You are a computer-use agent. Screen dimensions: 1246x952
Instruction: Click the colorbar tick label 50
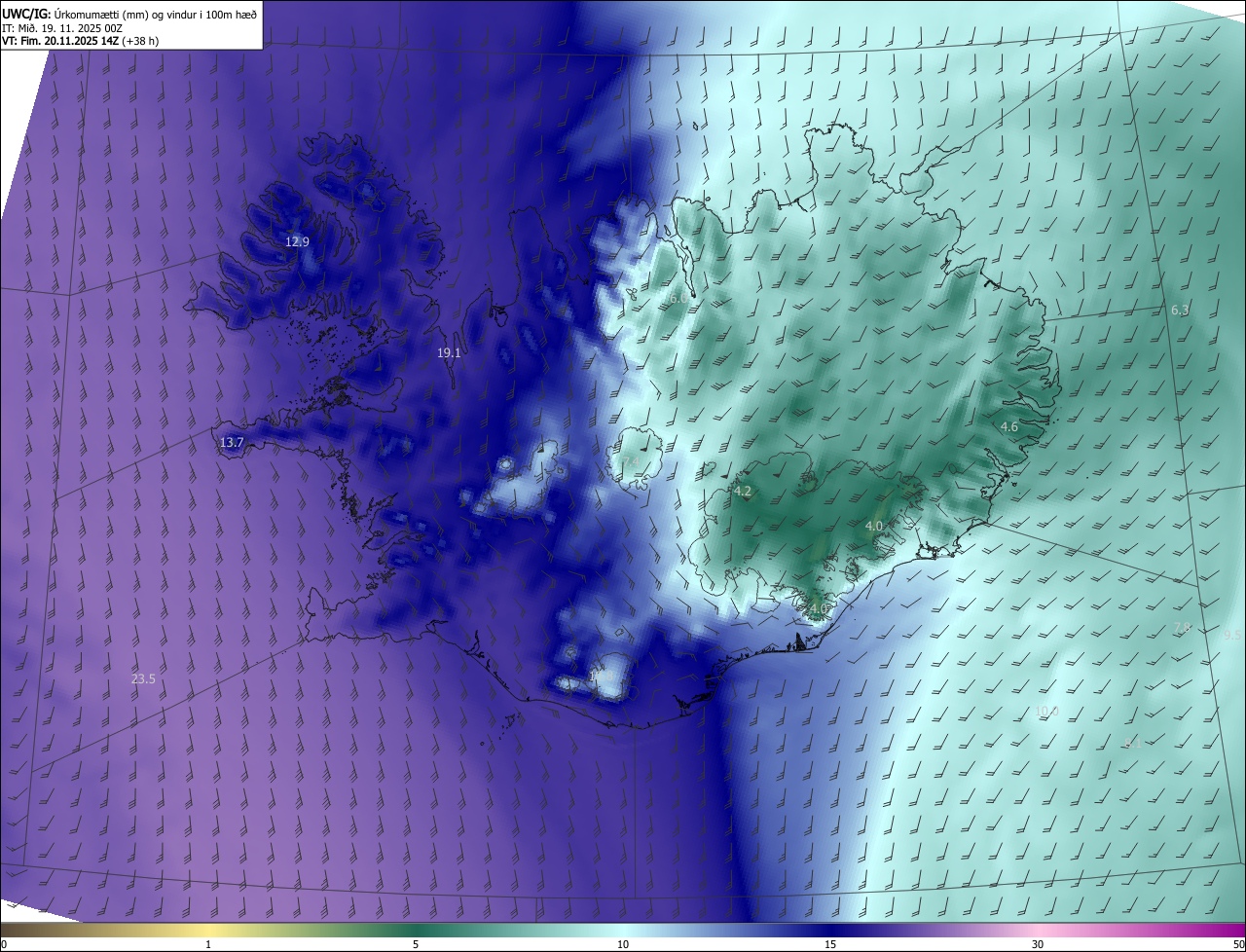pyautogui.click(x=1238, y=944)
